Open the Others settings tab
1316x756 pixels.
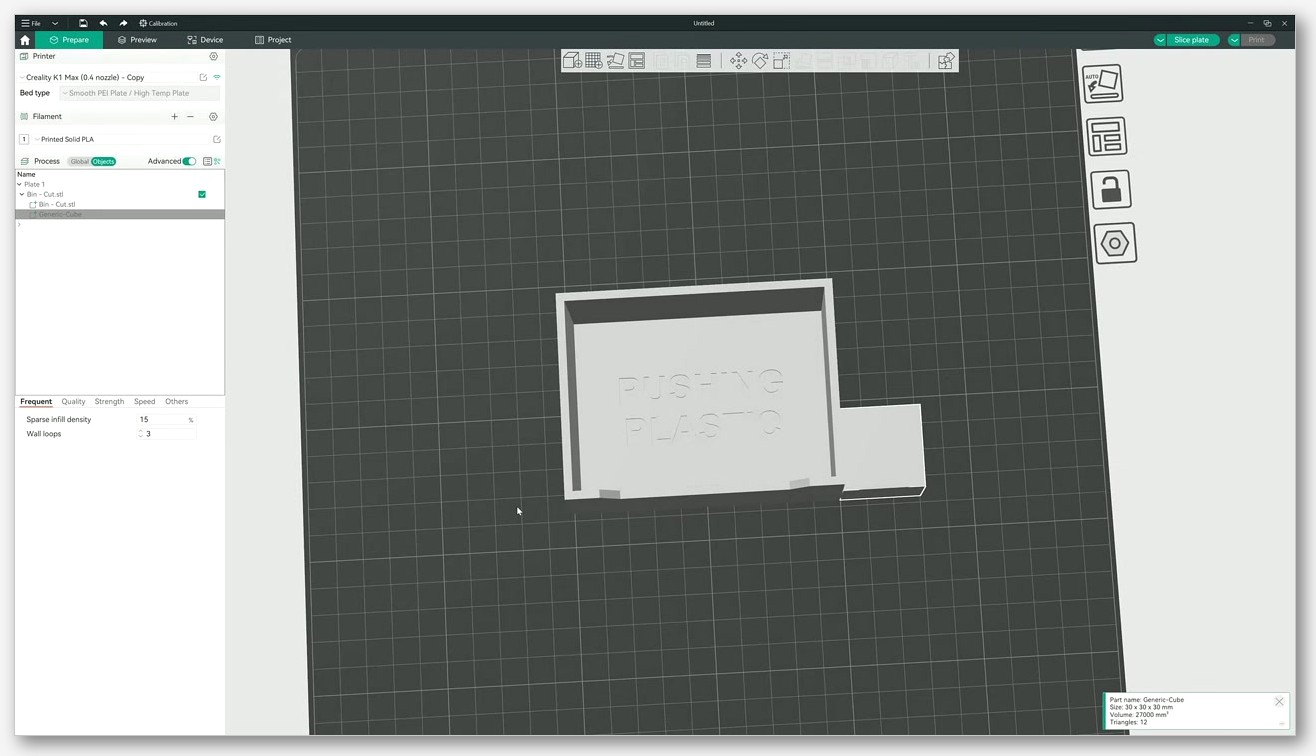click(177, 401)
